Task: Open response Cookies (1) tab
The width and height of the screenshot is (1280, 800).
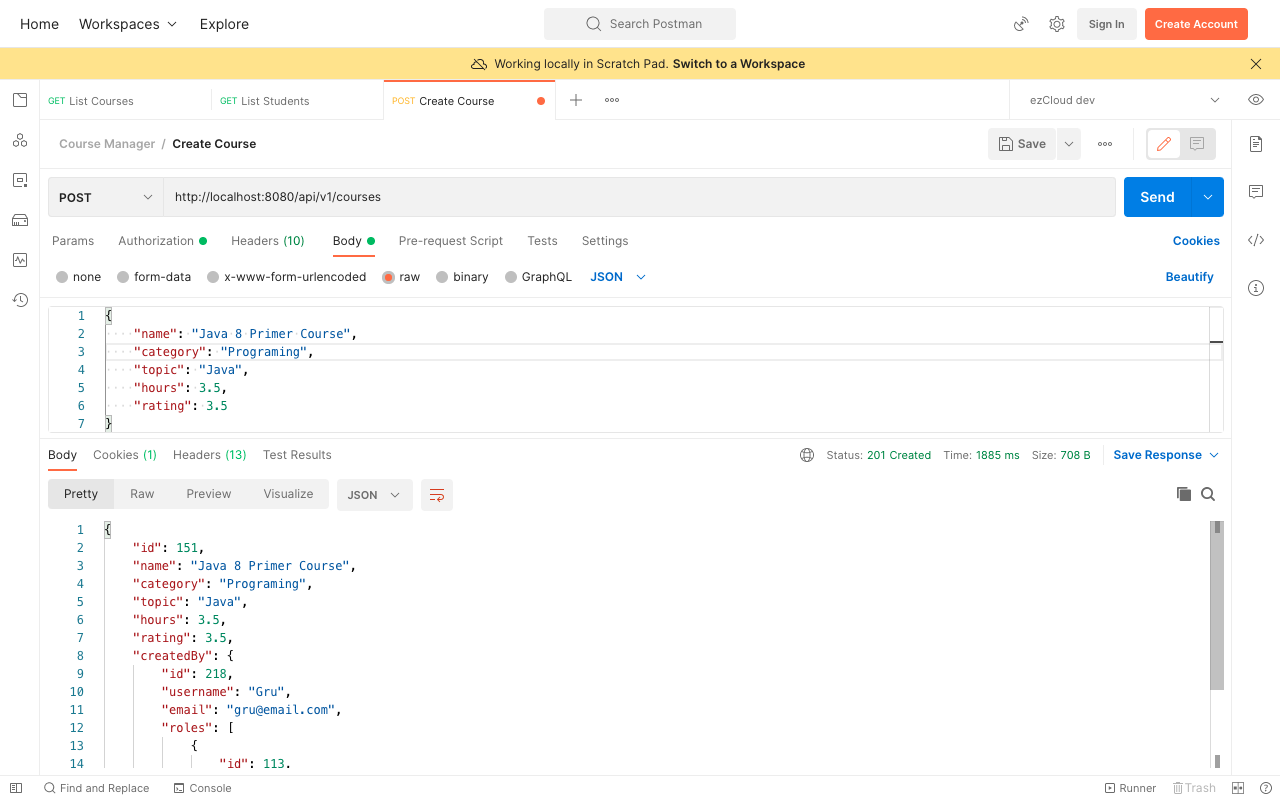Action: coord(125,455)
